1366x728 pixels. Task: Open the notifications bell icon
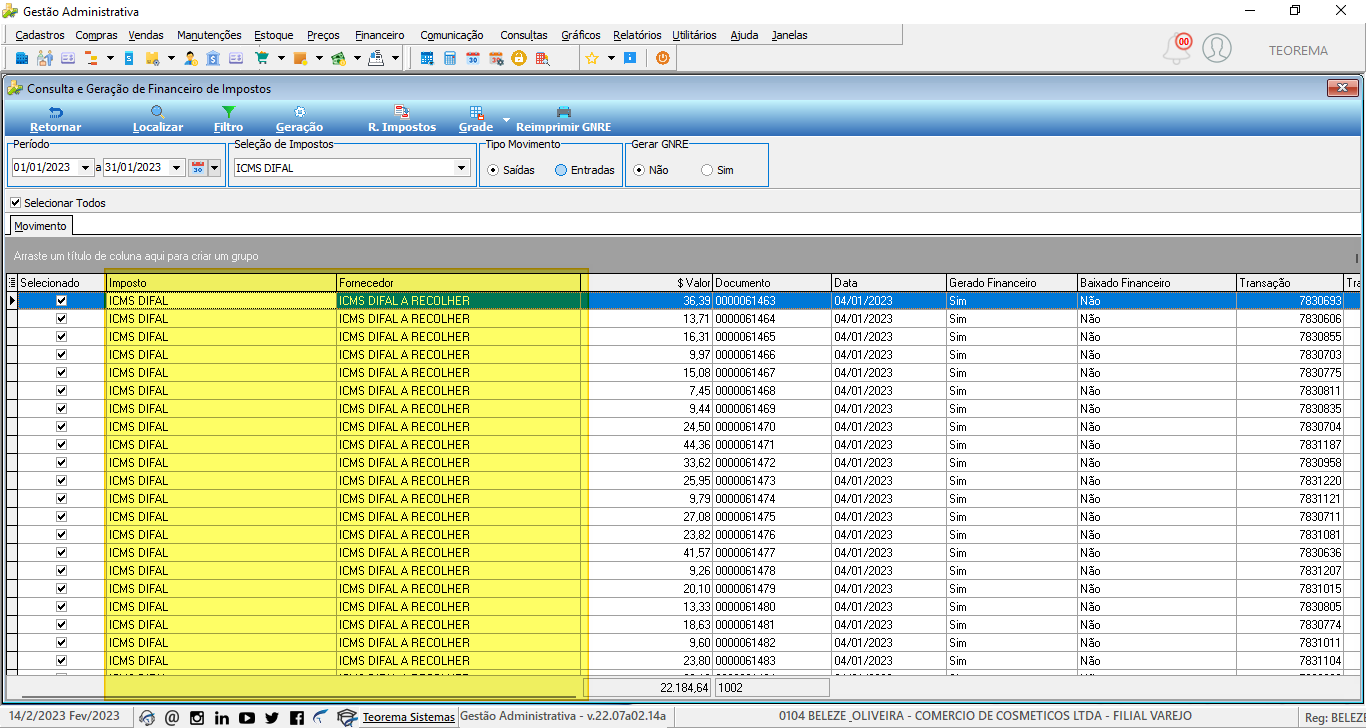pos(1178,48)
